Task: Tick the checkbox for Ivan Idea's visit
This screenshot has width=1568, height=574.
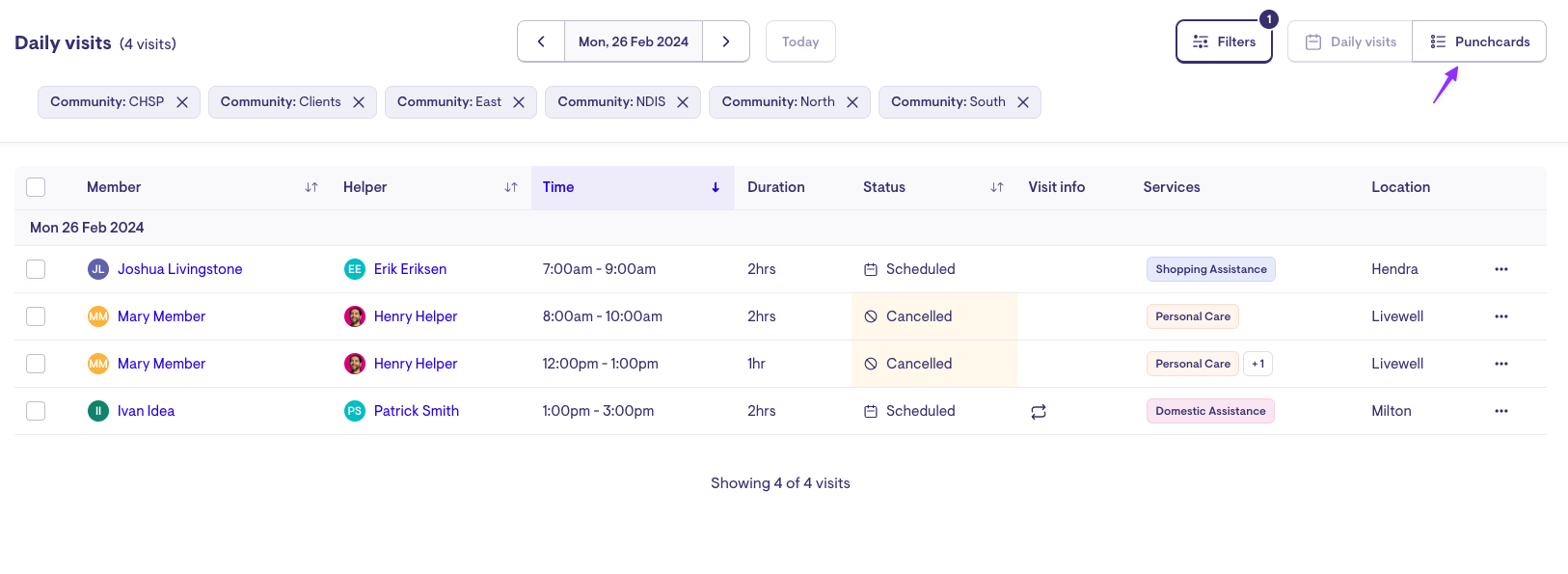Action: click(36, 411)
